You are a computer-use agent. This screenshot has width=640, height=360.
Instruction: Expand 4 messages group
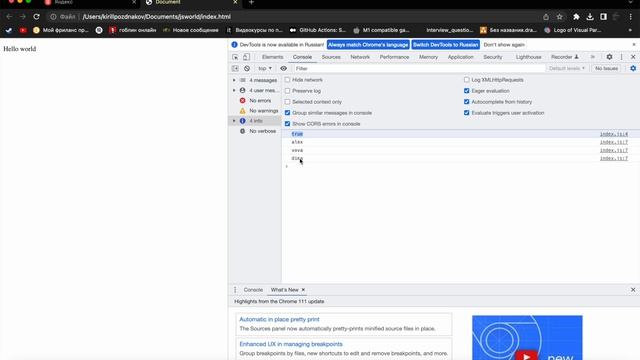234,80
